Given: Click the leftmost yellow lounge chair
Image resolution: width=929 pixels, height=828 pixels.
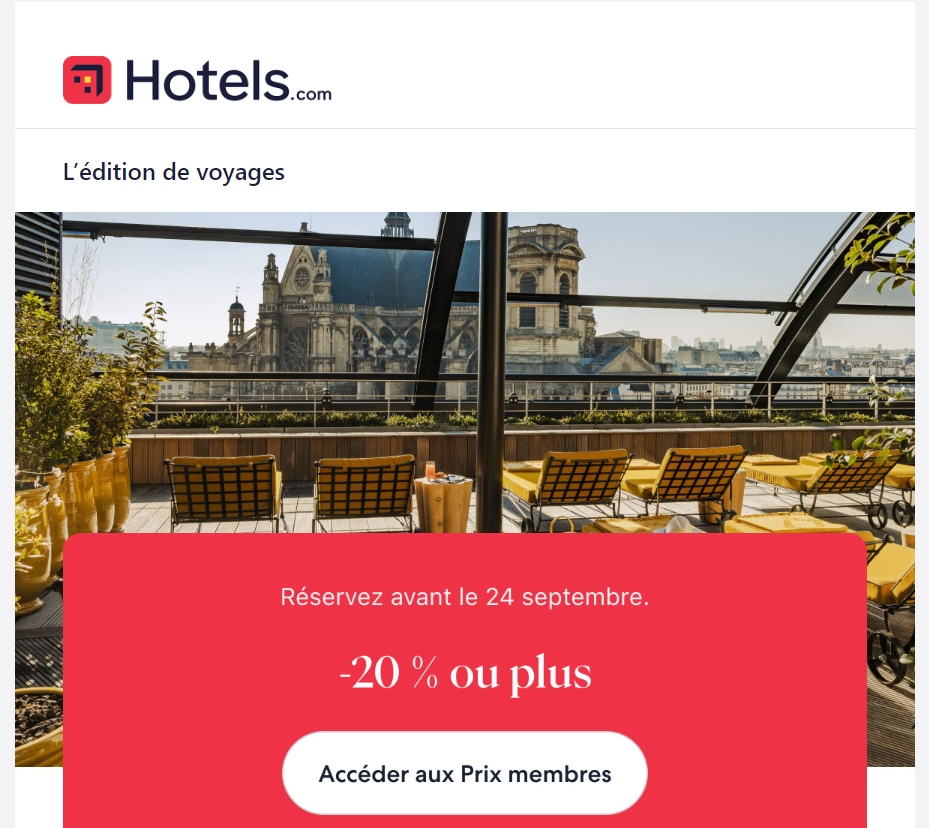Looking at the screenshot, I should (x=225, y=492).
